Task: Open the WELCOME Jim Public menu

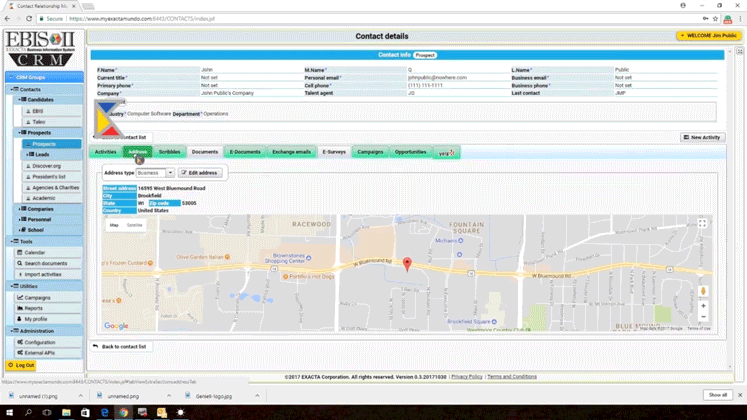Action: click(709, 36)
